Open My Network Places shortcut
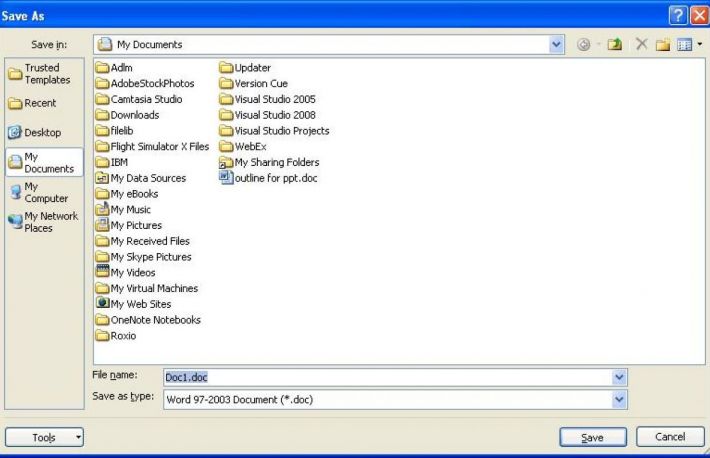 [42, 222]
